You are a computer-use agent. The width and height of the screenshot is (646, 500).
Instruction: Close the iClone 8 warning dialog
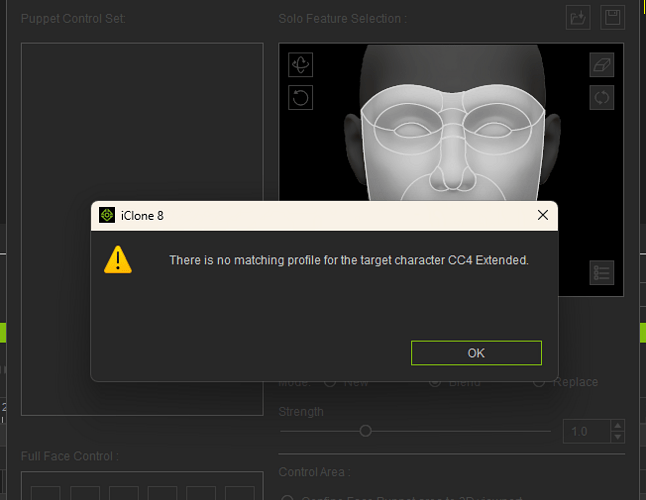click(543, 215)
